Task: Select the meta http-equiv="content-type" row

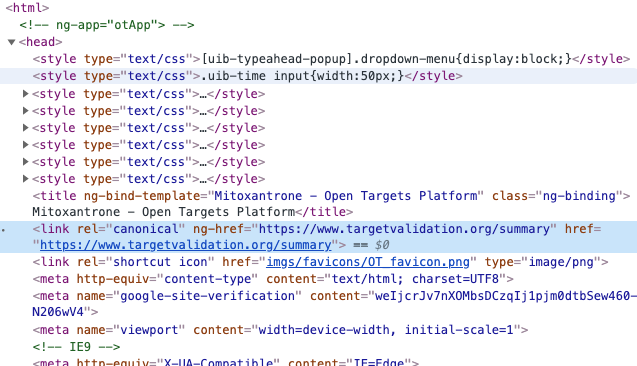Action: [273, 279]
